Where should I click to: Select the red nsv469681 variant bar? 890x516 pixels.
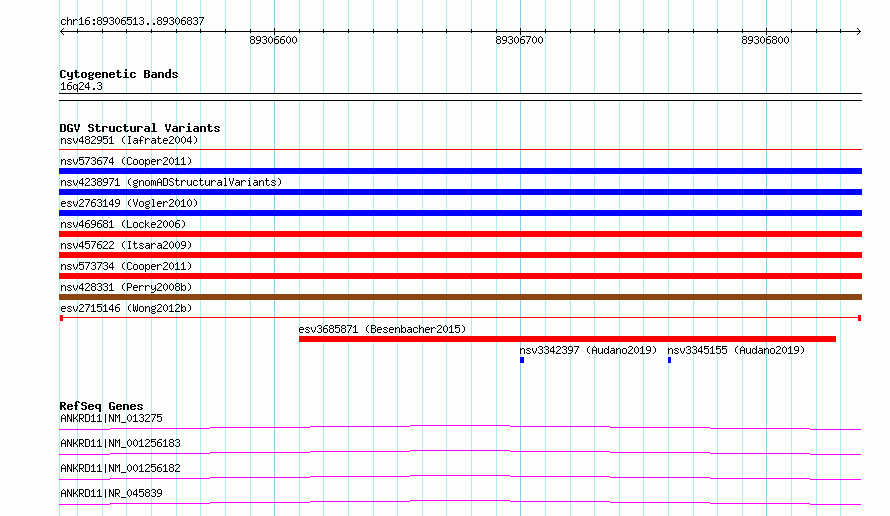[x=460, y=234]
